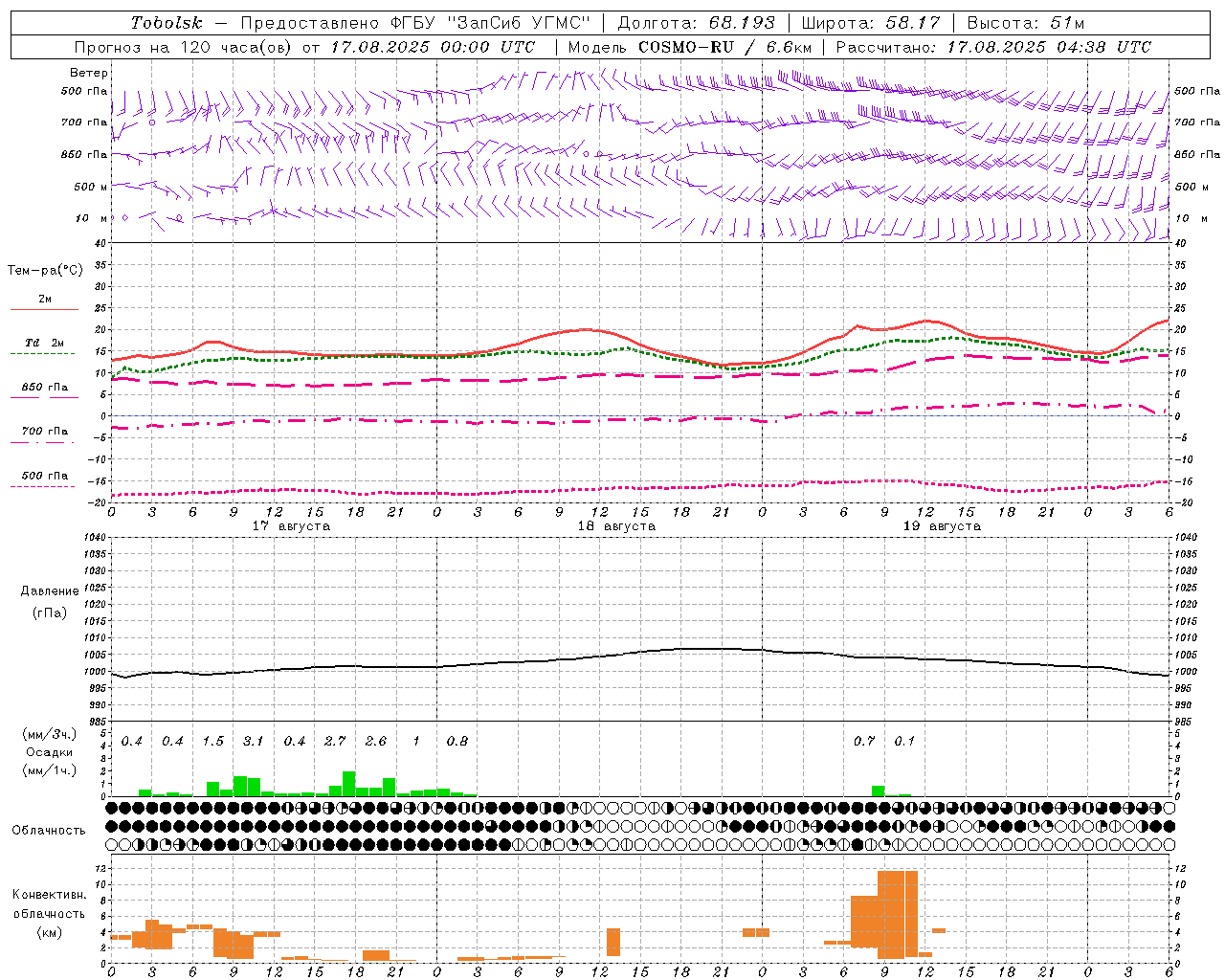
Task: Click the Высота: 51м header value
Action: 1026,23
